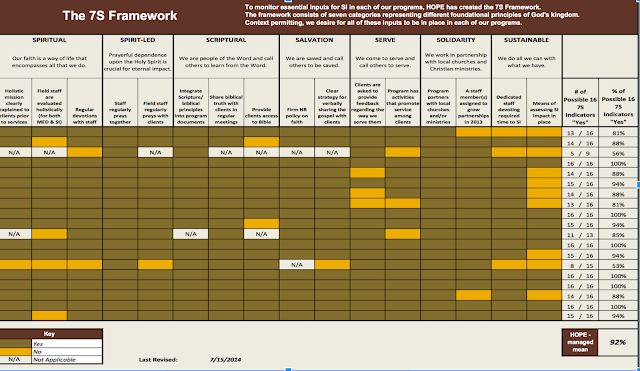
Task: Click the "No" legend label
Action: (x=37, y=352)
